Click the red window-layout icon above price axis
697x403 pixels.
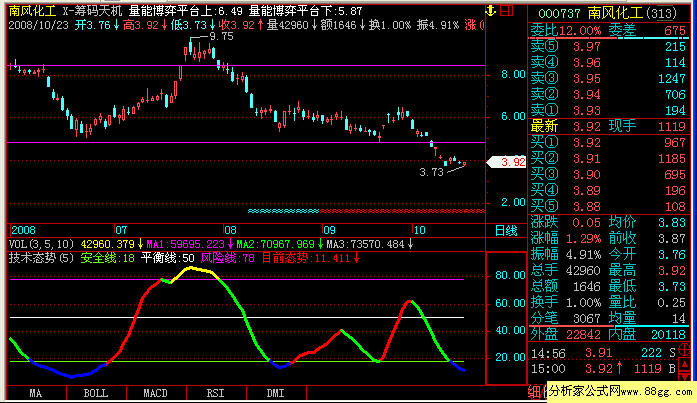tap(507, 10)
